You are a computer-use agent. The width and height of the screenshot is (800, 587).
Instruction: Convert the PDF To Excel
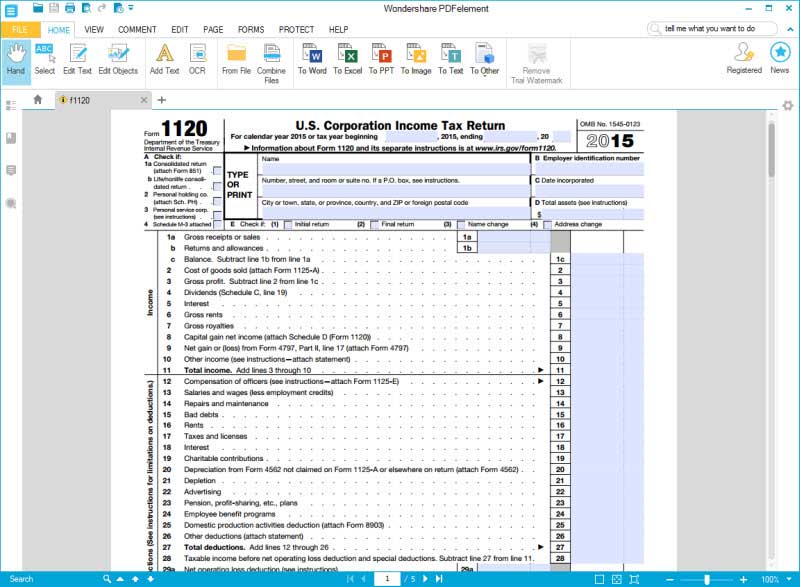[x=347, y=60]
